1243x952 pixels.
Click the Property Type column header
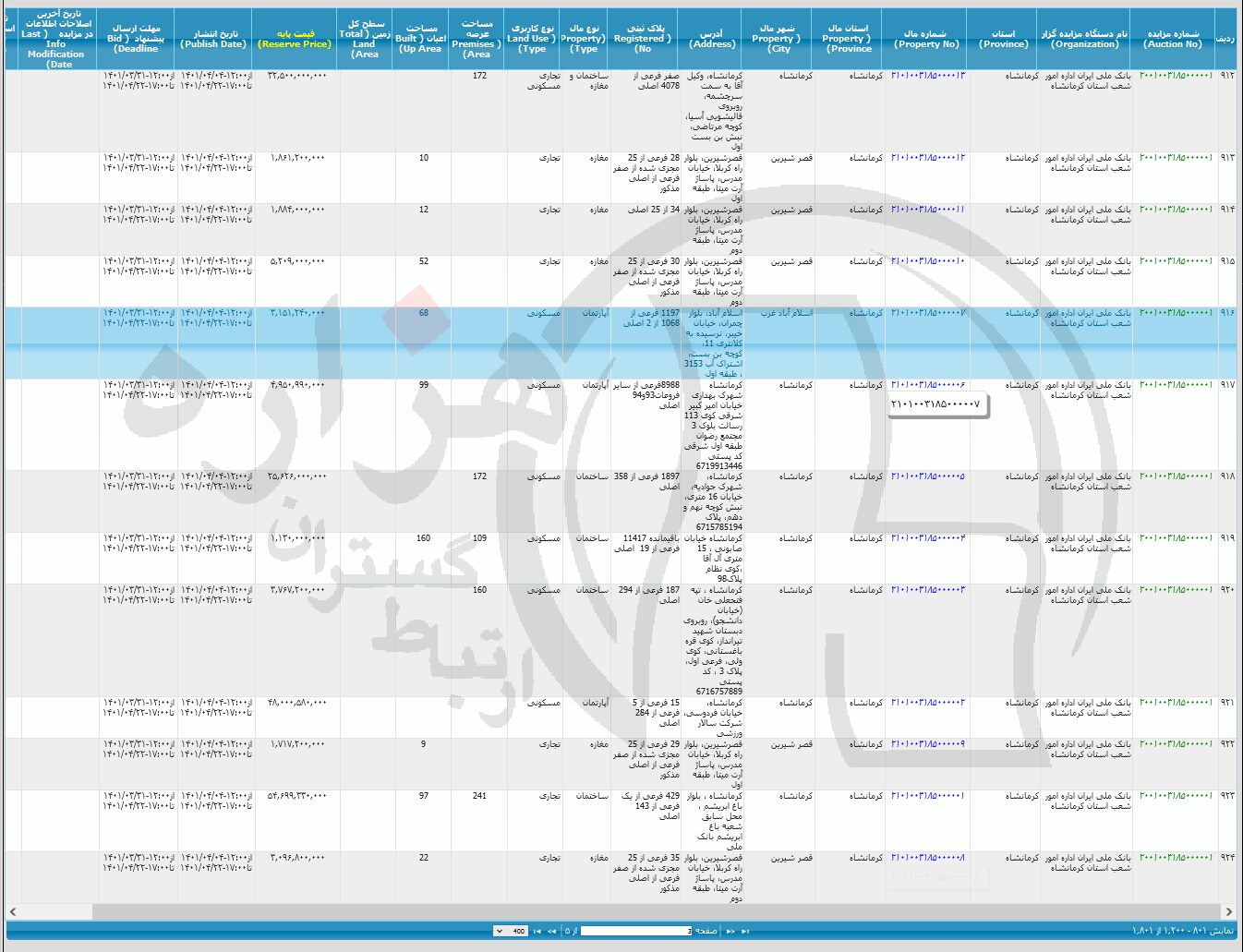point(584,39)
